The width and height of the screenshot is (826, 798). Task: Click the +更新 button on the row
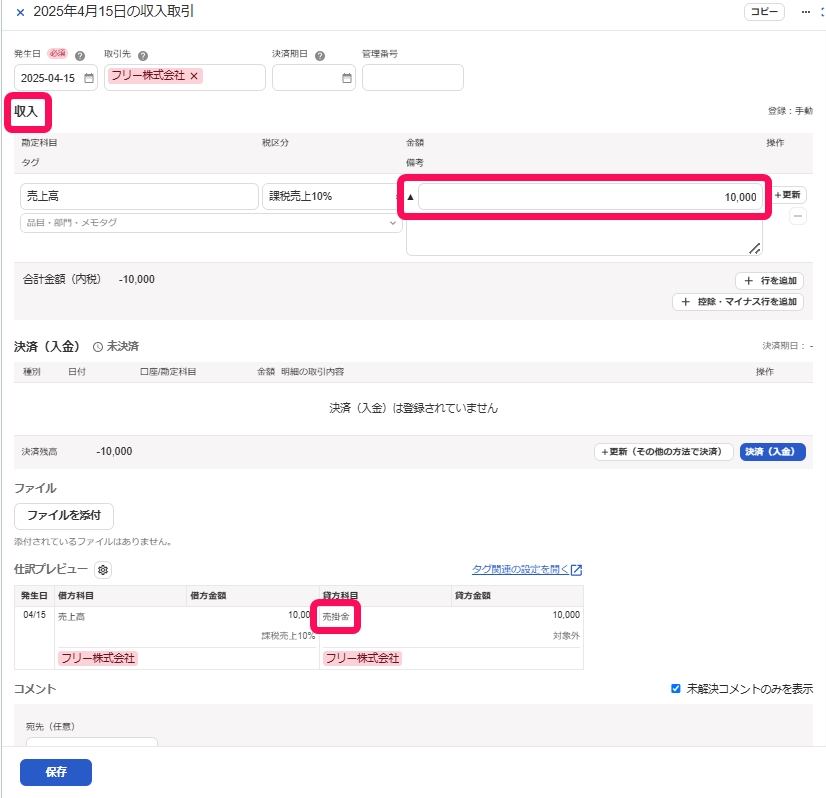point(788,195)
